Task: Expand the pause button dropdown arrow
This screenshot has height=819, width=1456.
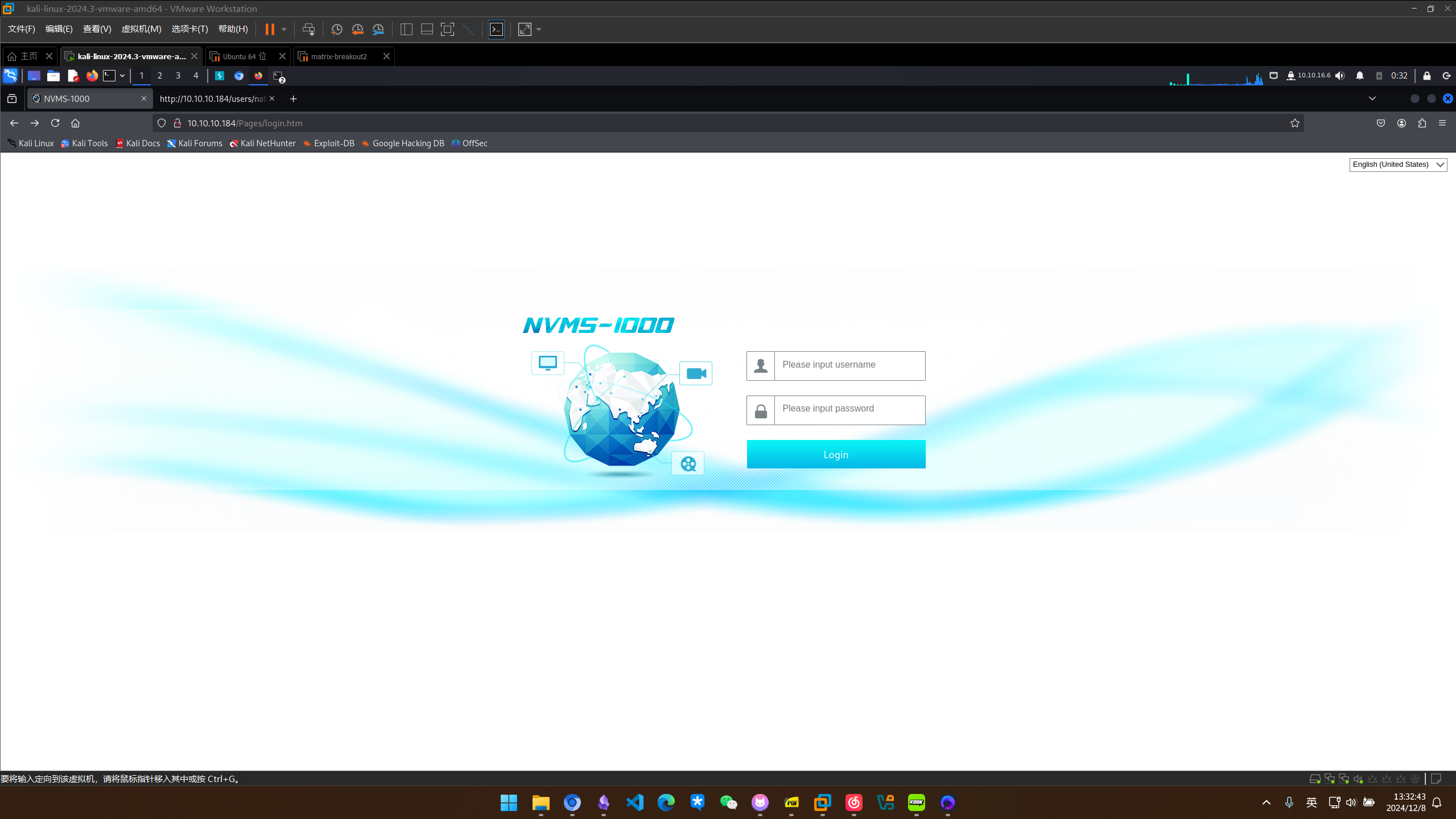Action: (283, 30)
